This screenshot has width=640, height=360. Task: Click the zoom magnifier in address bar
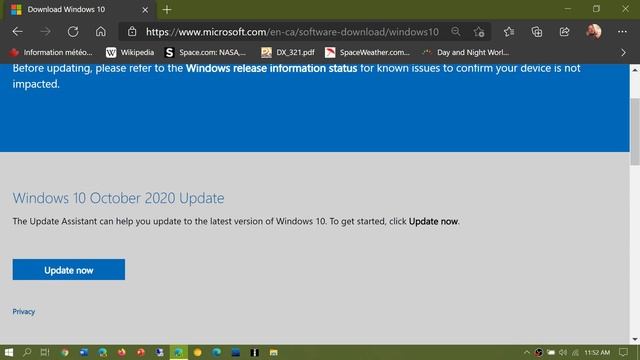point(456,31)
